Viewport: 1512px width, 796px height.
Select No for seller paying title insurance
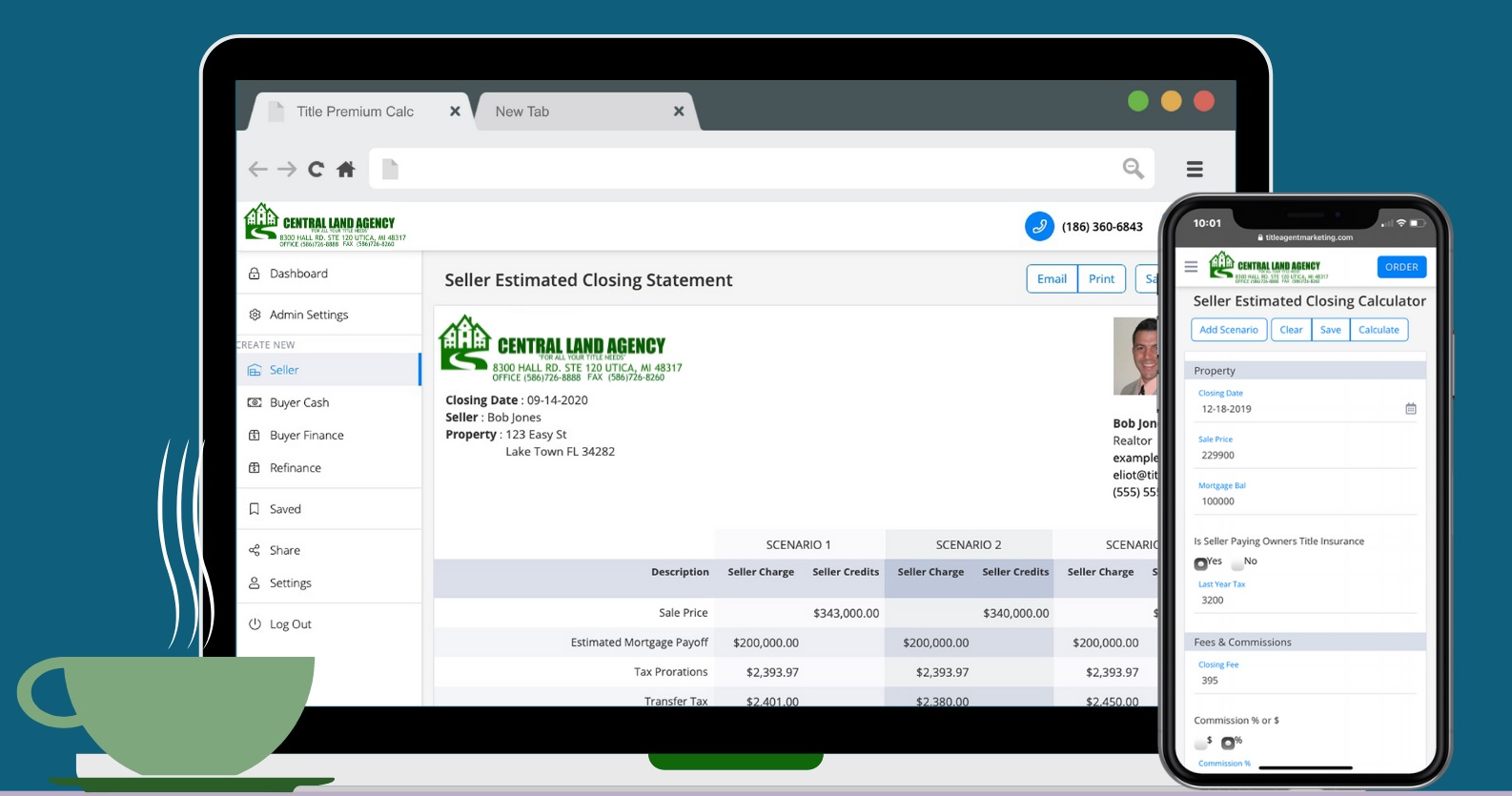[x=1237, y=563]
